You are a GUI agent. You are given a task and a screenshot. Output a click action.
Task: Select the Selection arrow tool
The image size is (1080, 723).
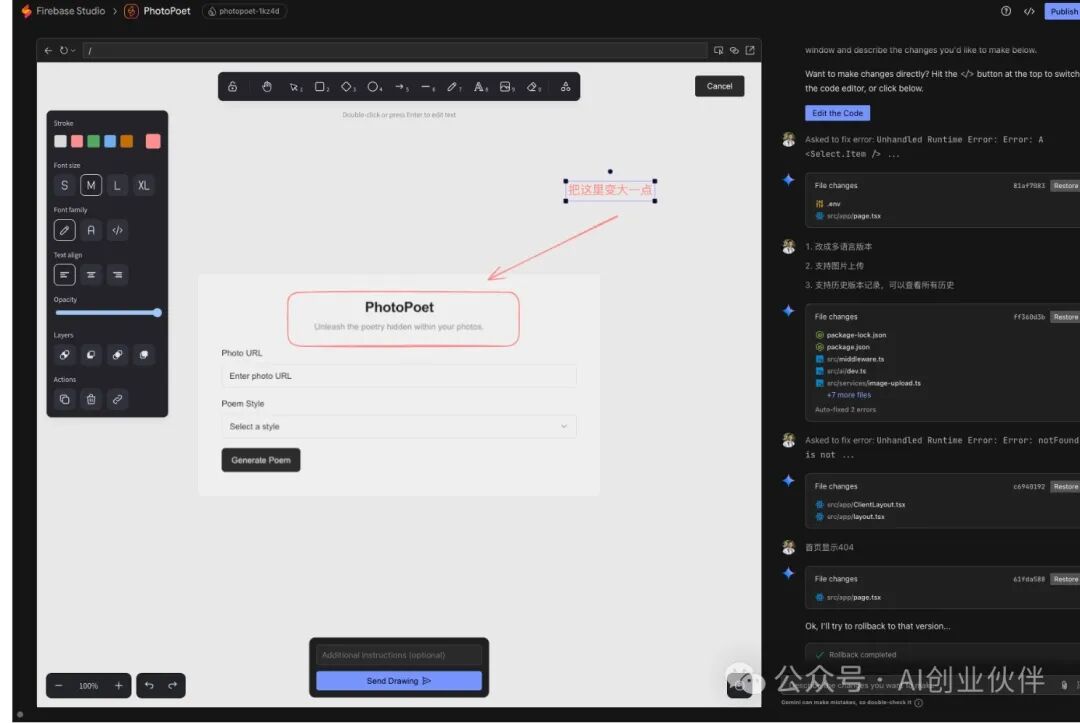tap(295, 87)
